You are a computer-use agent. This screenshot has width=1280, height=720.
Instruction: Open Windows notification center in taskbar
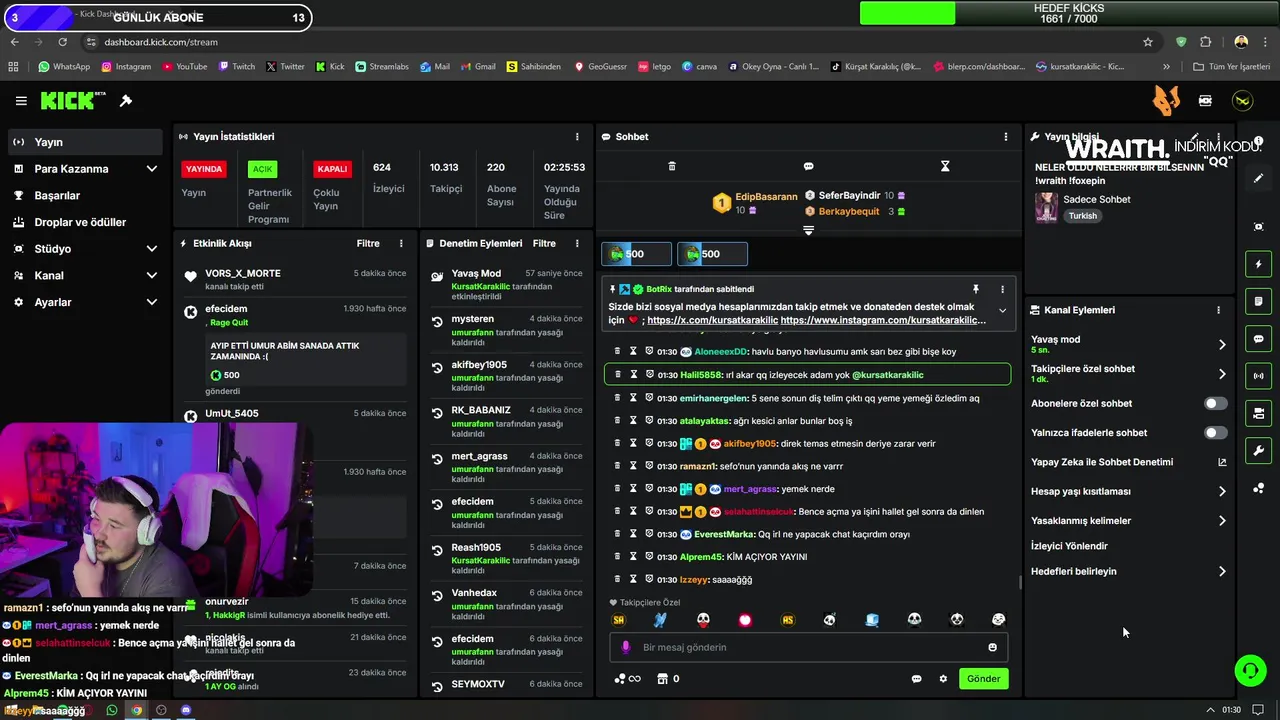click(1257, 710)
